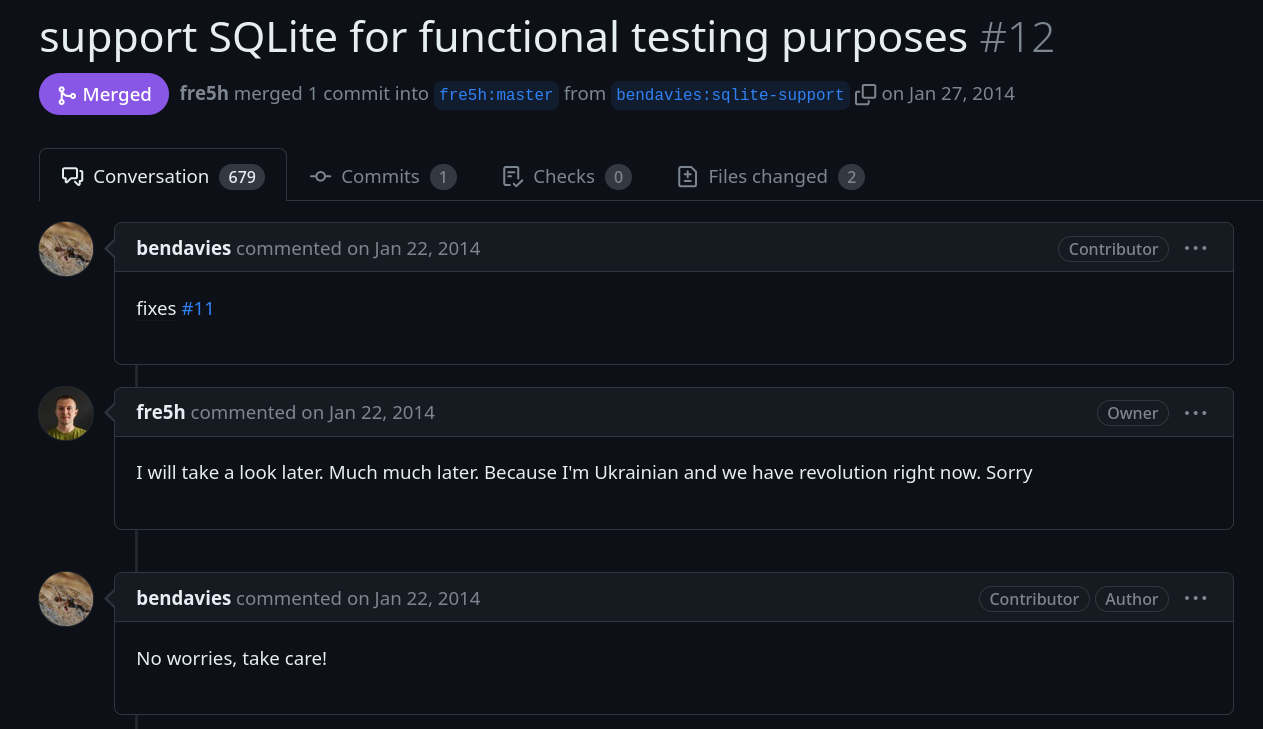Select the Conversation tab

(163, 177)
